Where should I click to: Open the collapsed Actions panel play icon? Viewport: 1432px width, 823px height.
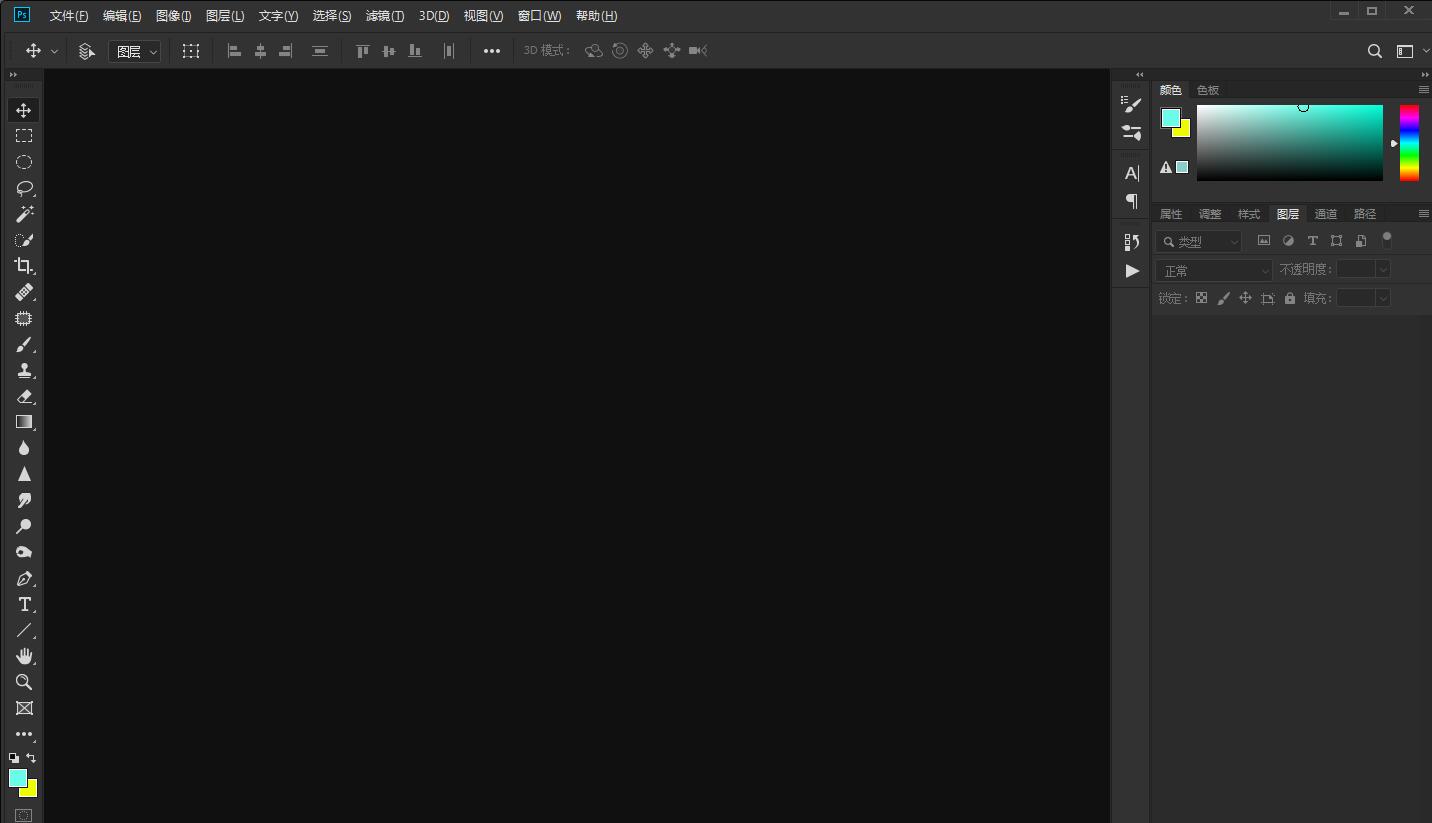(x=1131, y=270)
